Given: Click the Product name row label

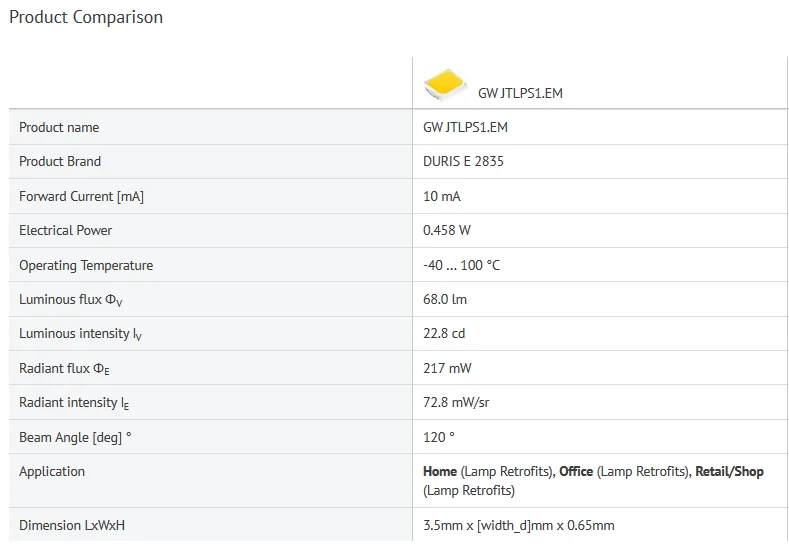Looking at the screenshot, I should click(x=59, y=127).
